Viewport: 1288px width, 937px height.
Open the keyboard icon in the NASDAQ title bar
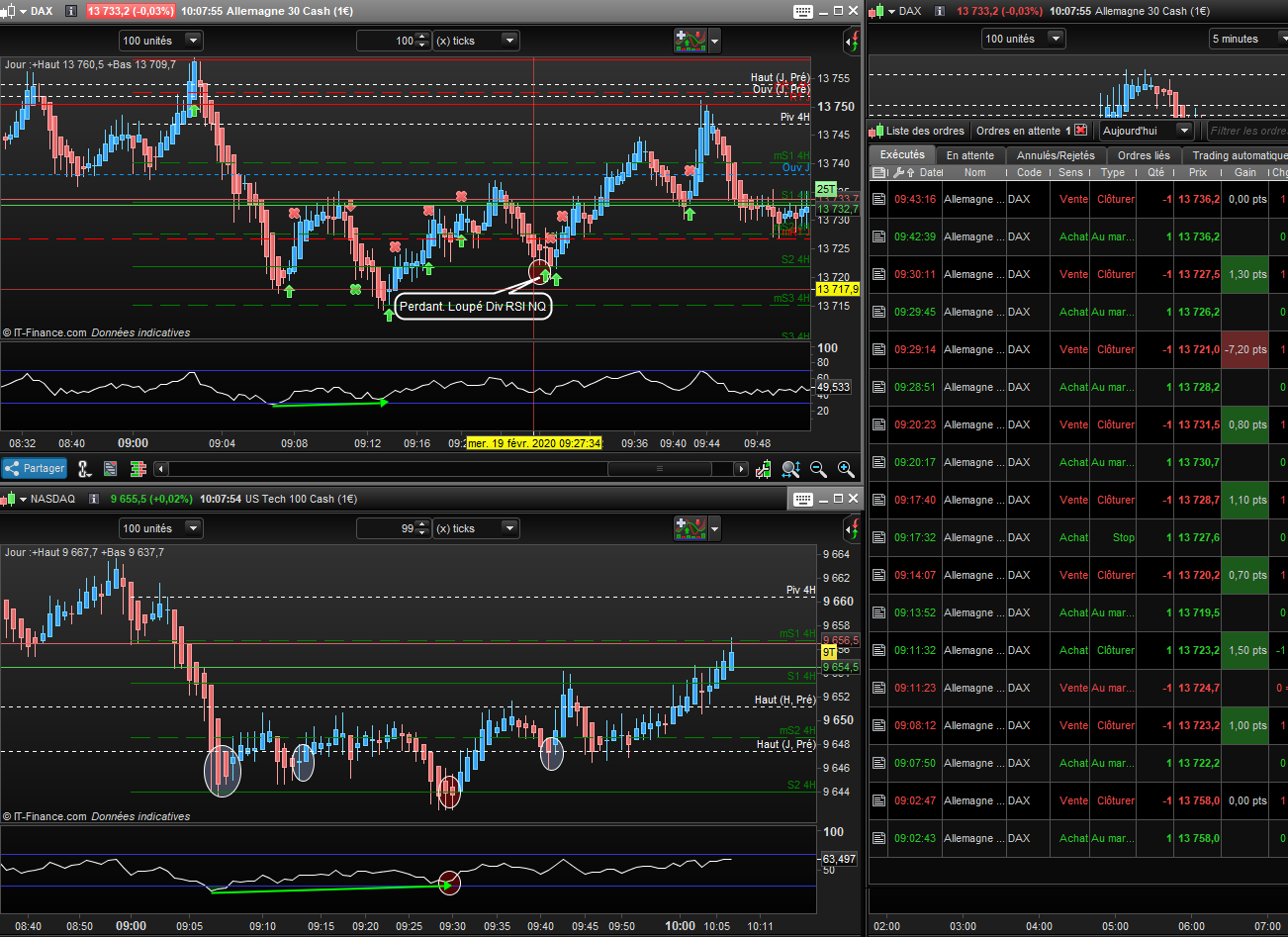803,499
